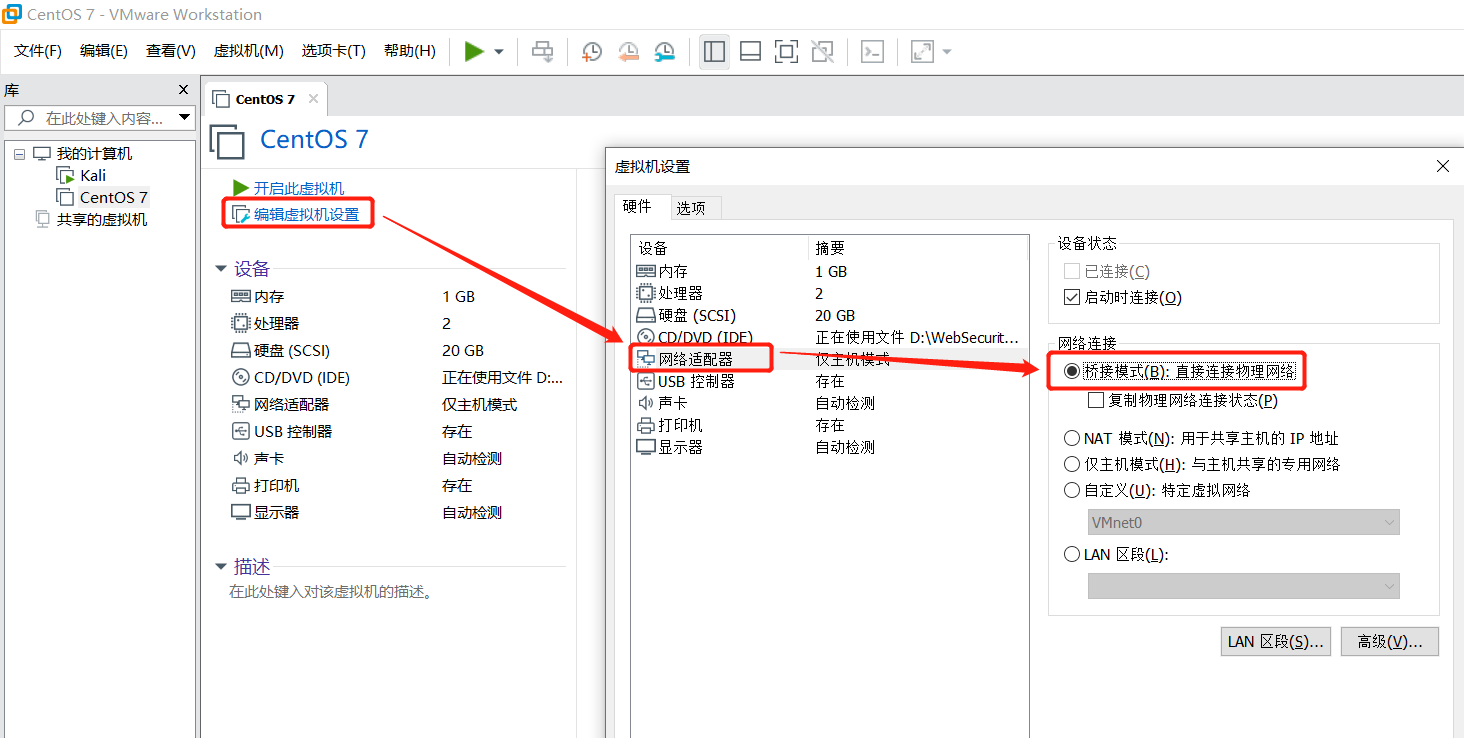Enable 桥接模式 network connection
The image size is (1464, 738).
(x=1072, y=370)
